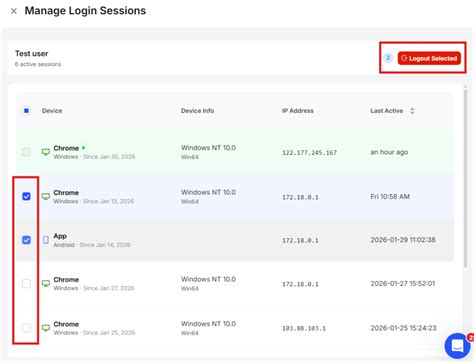Uncheck the Chrome session since Jan 13
The image size is (474, 362).
(x=26, y=196)
